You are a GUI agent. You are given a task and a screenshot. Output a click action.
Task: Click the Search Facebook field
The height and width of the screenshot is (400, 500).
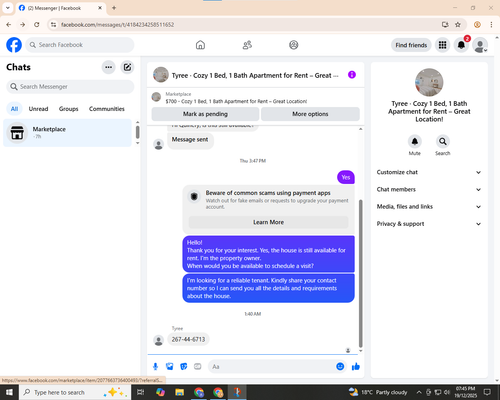[x=80, y=45]
